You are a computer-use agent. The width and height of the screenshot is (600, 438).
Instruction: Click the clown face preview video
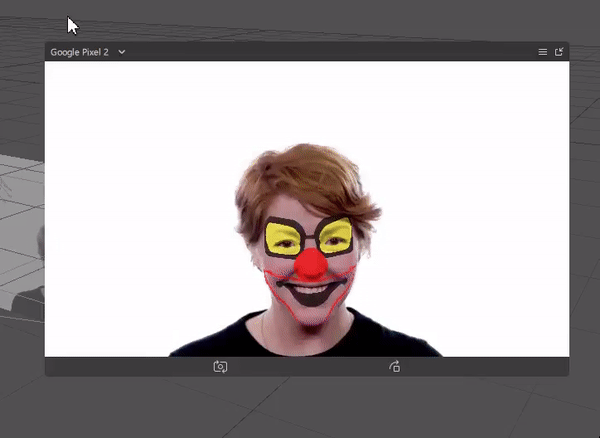coord(307,209)
